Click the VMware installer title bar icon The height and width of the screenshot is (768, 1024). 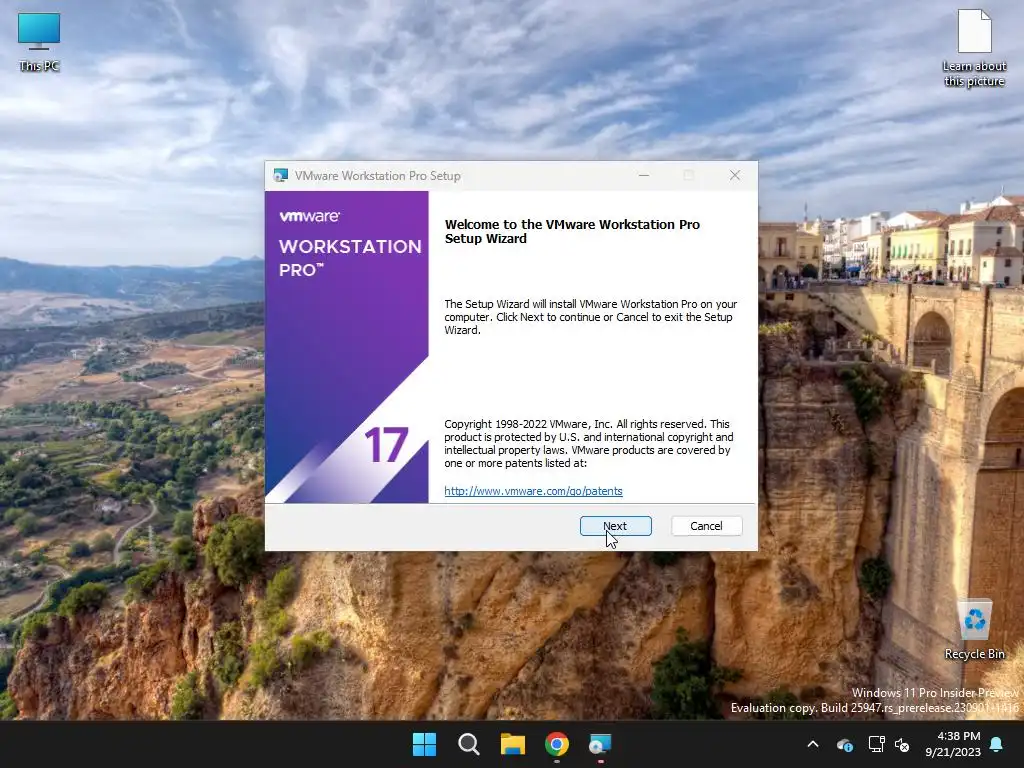[281, 175]
